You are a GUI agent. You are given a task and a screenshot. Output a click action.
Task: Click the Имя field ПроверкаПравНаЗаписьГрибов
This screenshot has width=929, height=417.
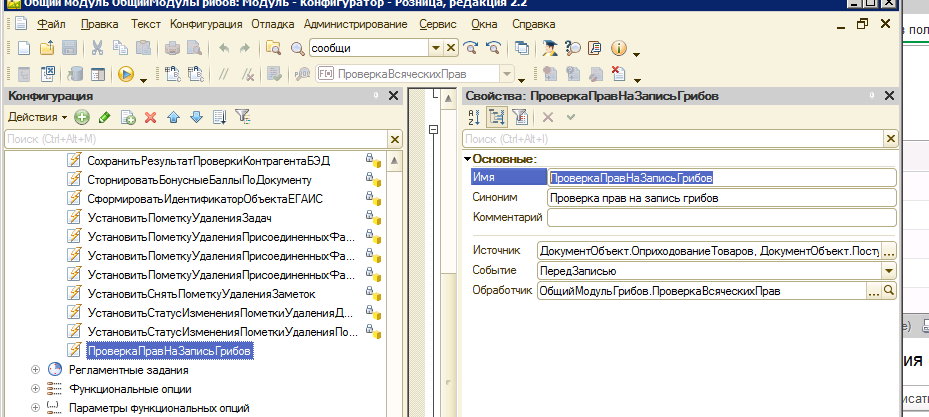(x=722, y=178)
